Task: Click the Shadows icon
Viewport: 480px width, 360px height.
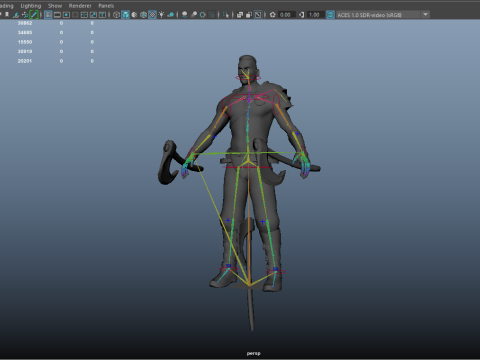Action: coord(170,15)
